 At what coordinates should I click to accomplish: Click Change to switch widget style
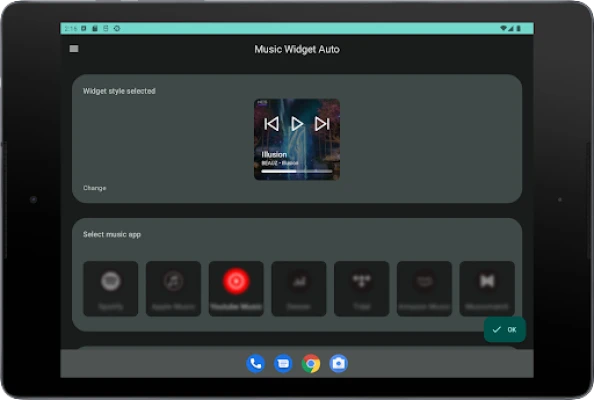(95, 188)
